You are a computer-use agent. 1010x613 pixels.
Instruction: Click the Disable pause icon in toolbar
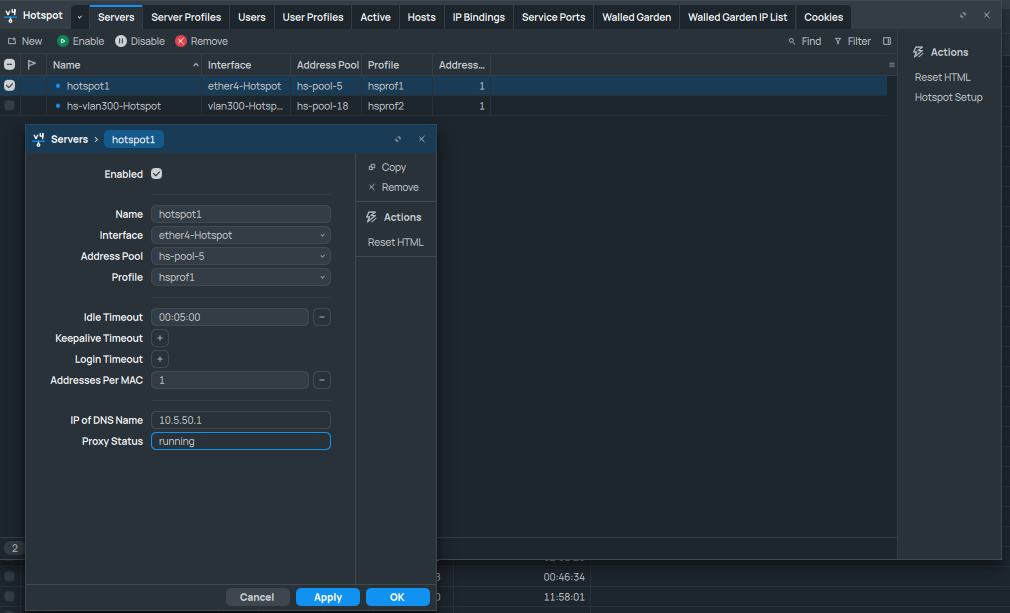pos(121,41)
